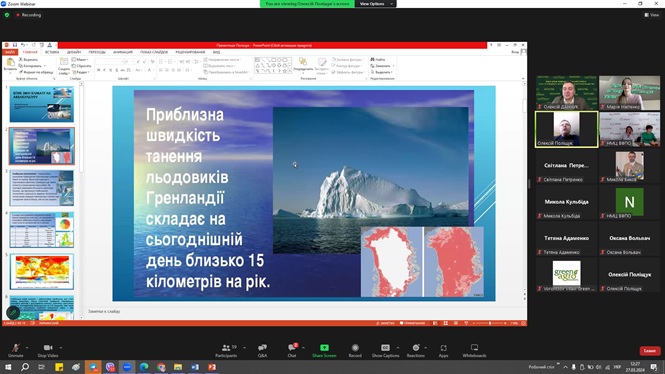Click the red Leave button
Screen dimensions: 665x374
pos(650,351)
